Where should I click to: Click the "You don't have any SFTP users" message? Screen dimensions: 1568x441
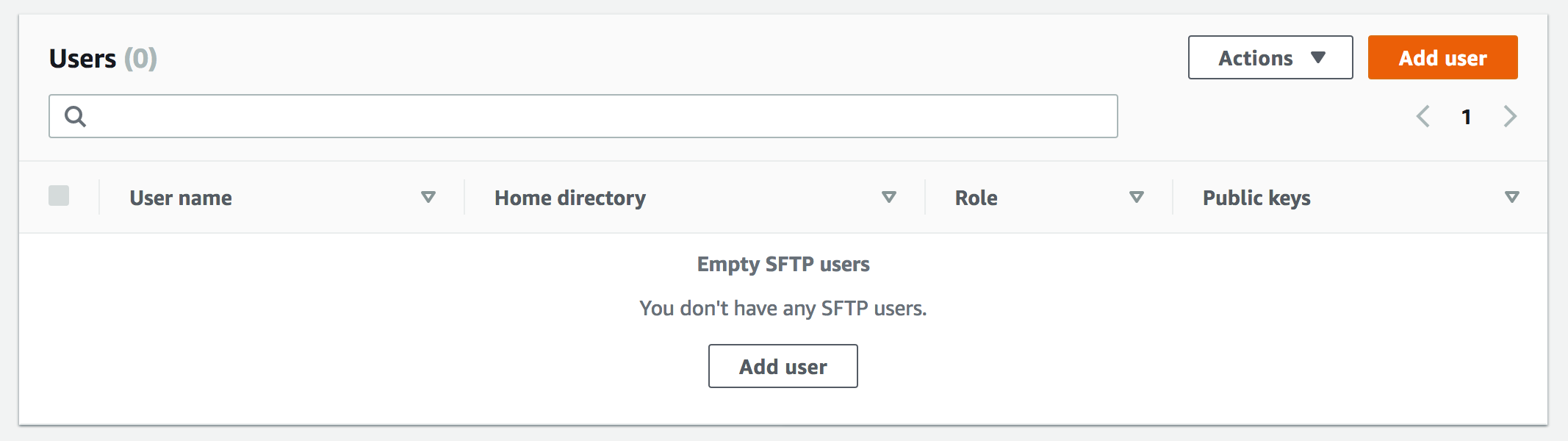pos(783,308)
